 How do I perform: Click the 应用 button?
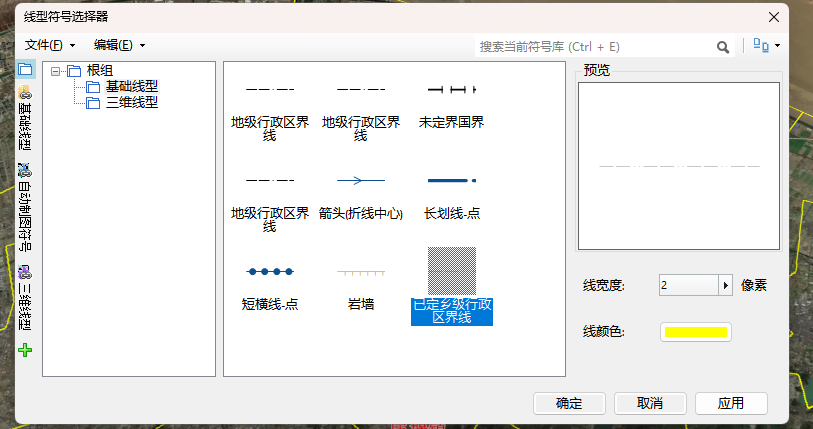tap(731, 403)
